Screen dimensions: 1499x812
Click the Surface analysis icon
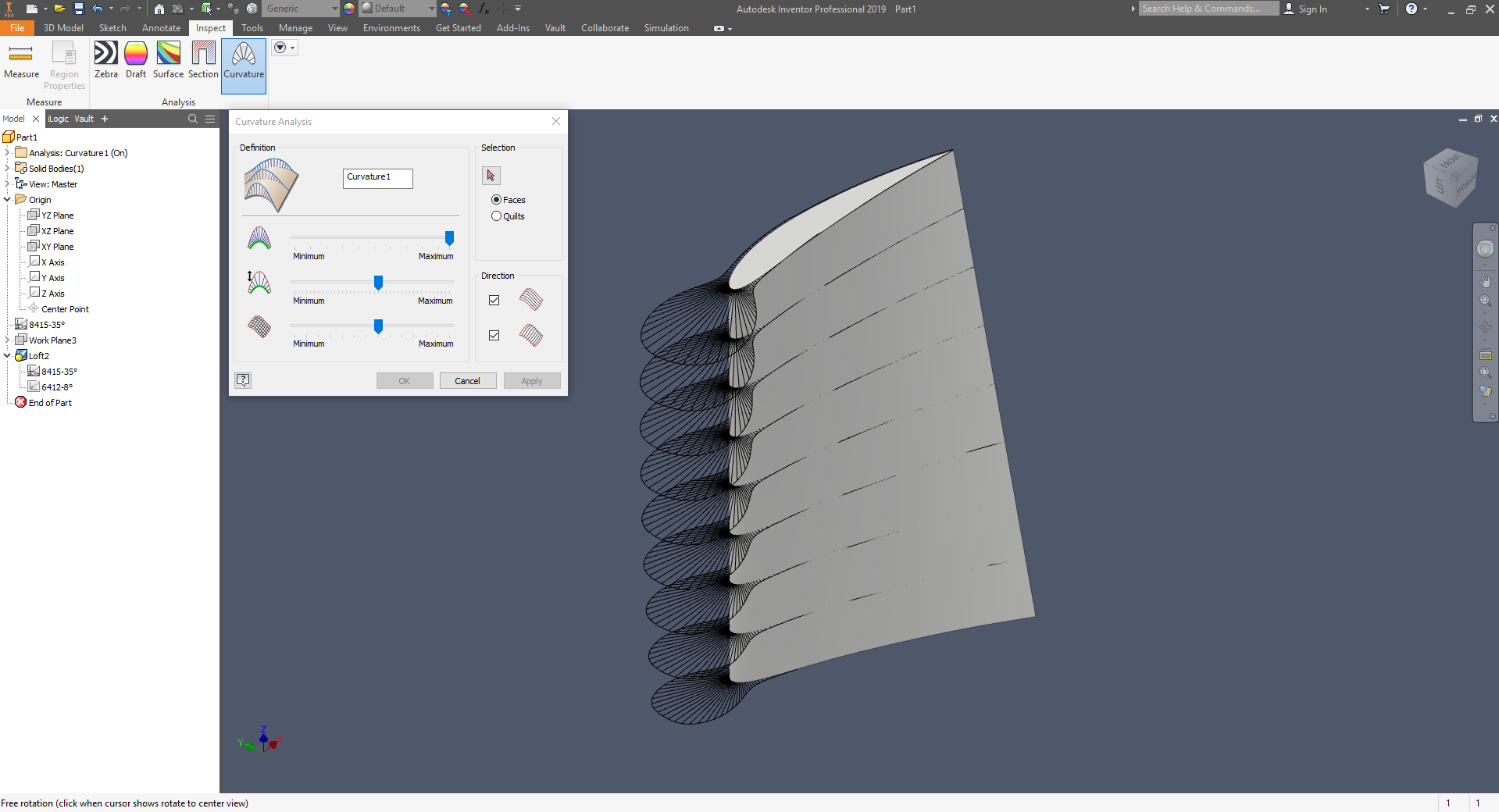click(168, 60)
